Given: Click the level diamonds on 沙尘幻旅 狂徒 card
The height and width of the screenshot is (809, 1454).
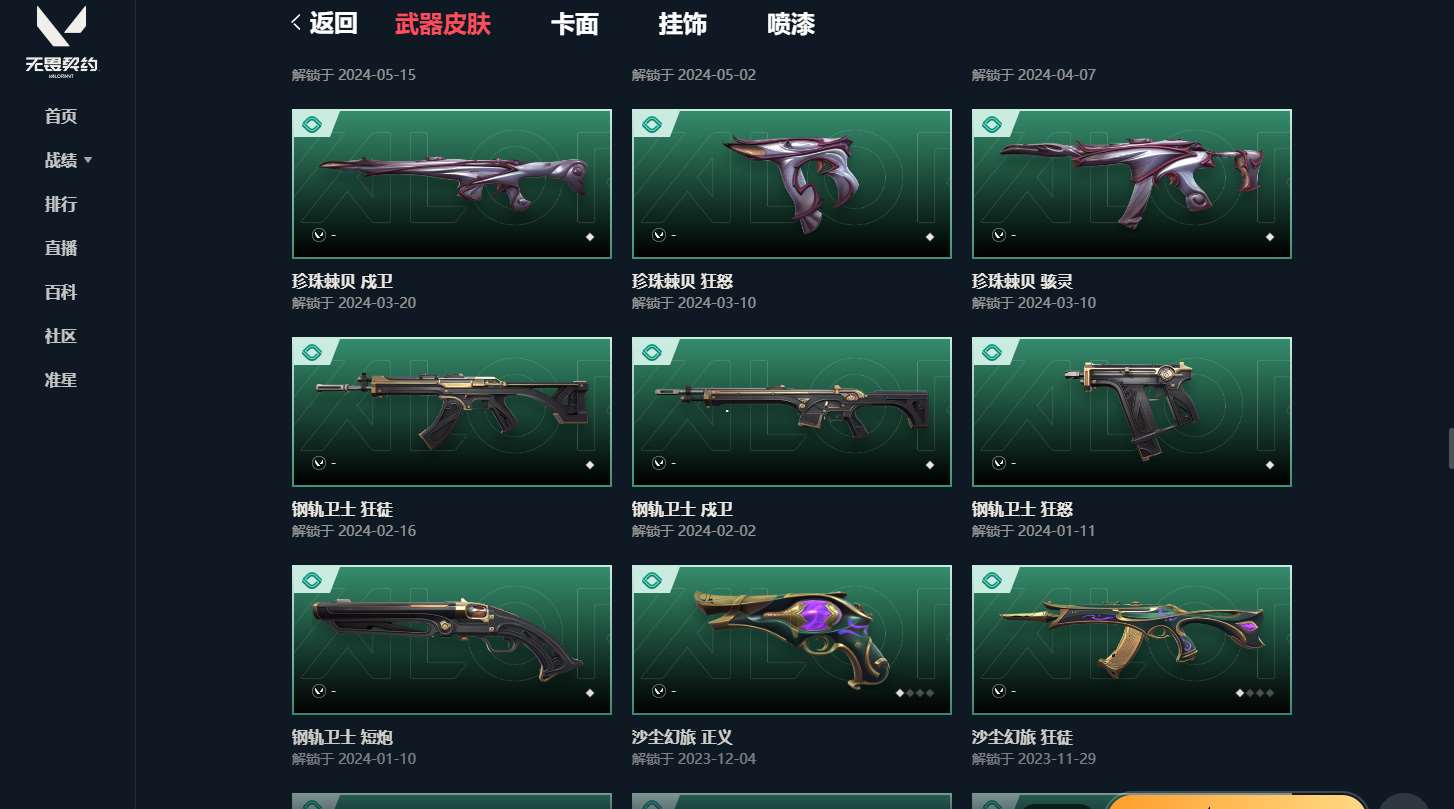Looking at the screenshot, I should coord(1255,692).
